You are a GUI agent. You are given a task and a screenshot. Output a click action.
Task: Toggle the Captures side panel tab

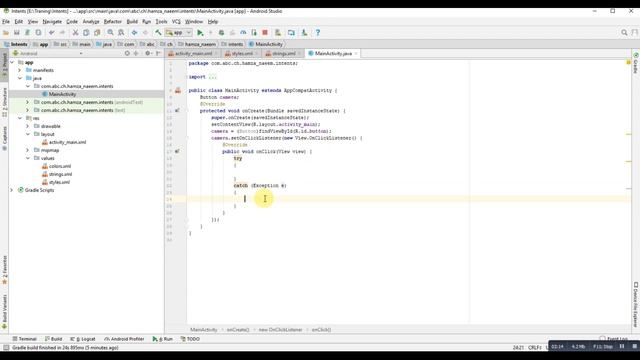click(x=4, y=138)
